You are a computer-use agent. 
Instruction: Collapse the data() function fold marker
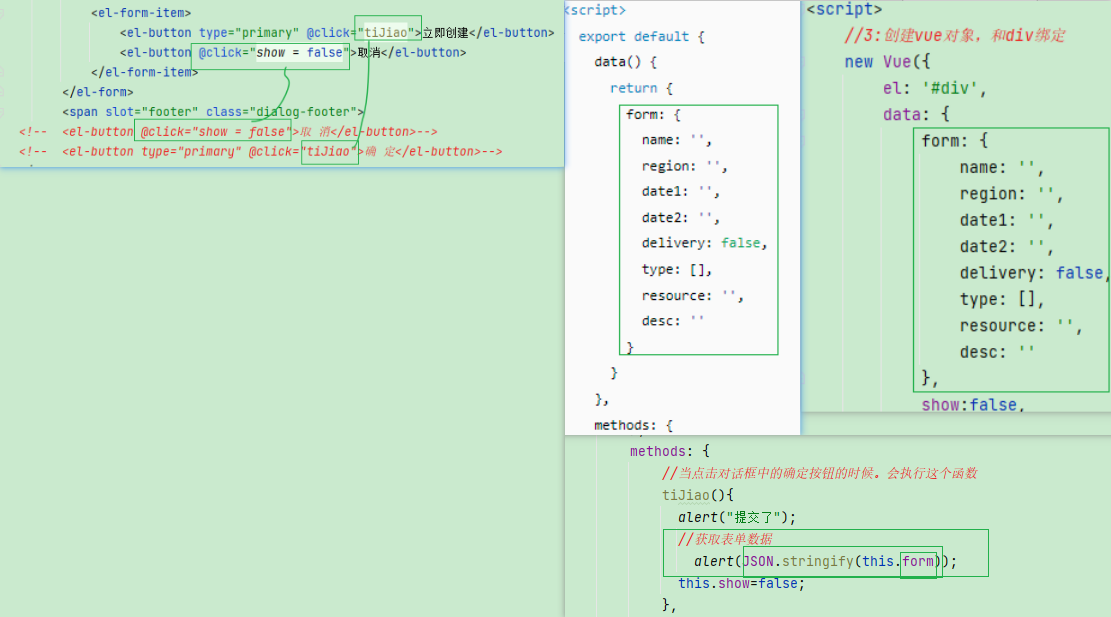coord(572,61)
